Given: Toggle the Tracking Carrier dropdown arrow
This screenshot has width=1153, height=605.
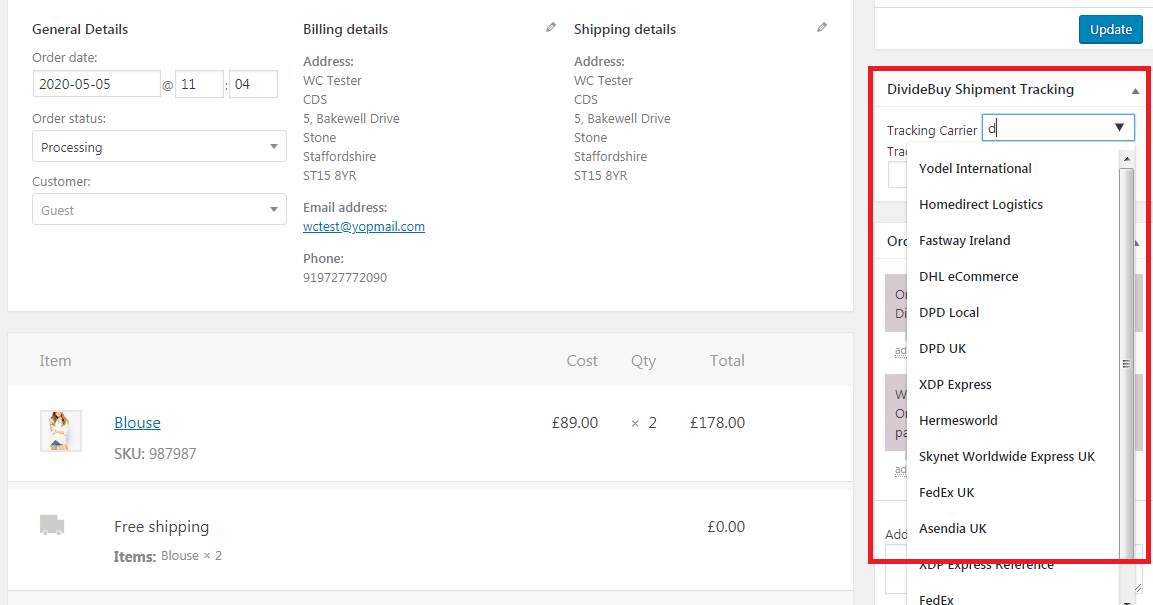Looking at the screenshot, I should click(1121, 128).
